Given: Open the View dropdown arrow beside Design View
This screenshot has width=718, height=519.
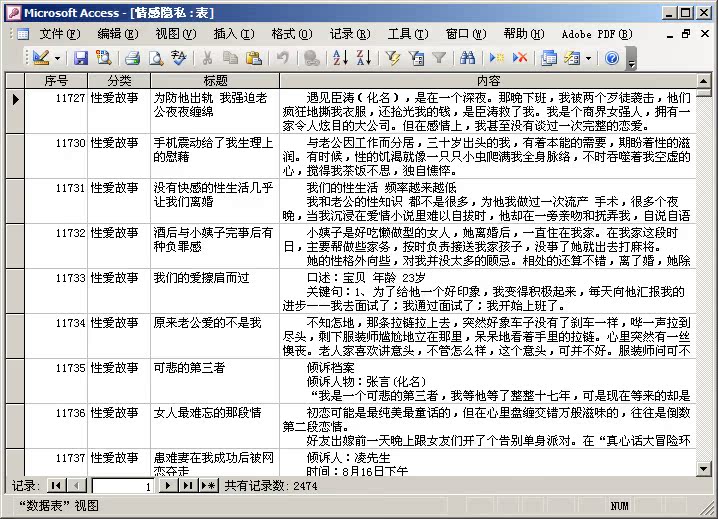Looking at the screenshot, I should (x=57, y=58).
